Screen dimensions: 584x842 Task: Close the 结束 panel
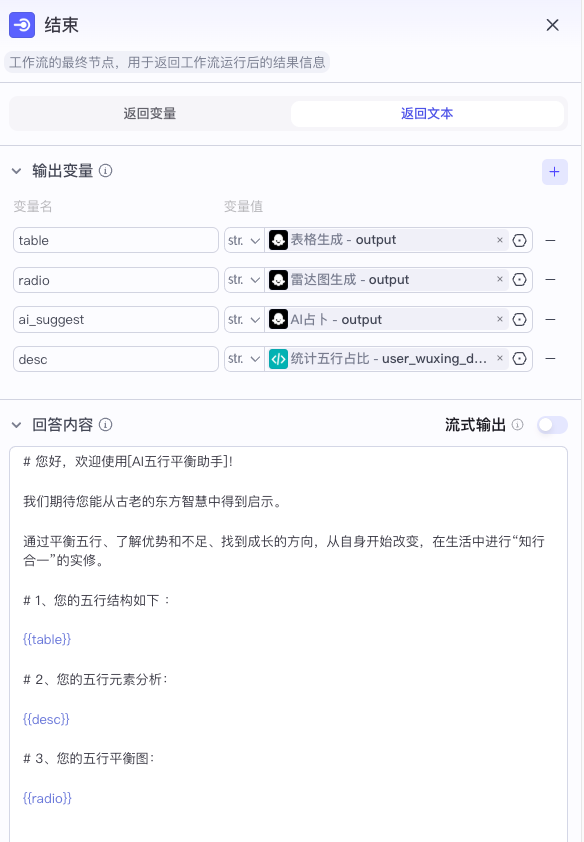[x=552, y=25]
